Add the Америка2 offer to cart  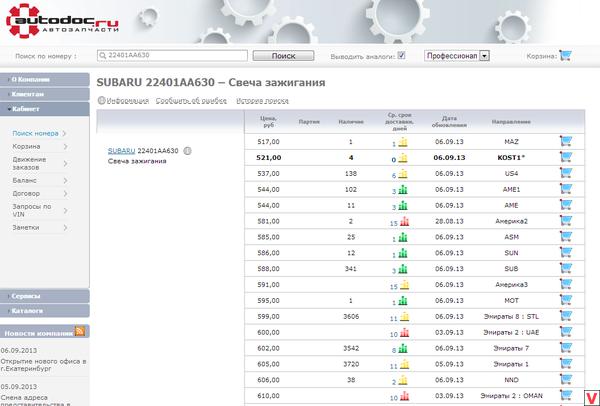(x=566, y=221)
